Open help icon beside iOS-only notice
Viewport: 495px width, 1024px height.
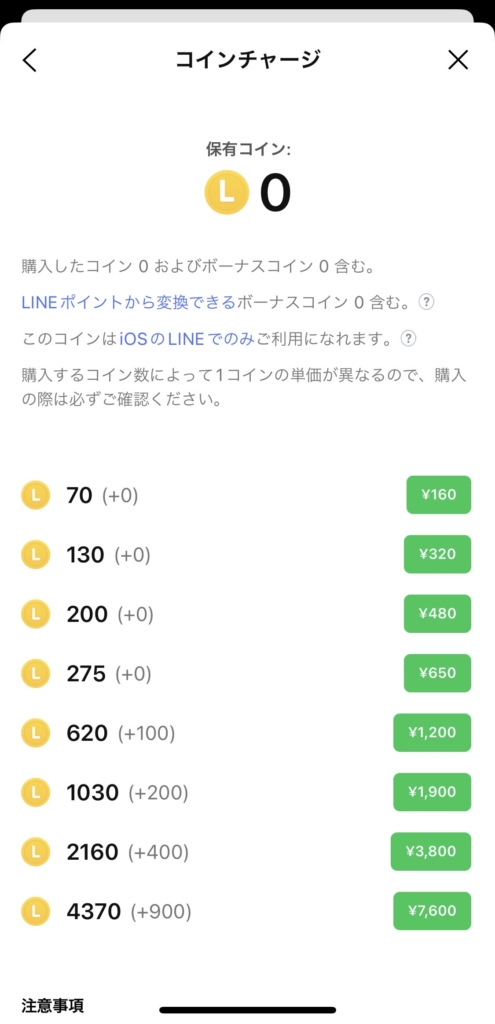(408, 339)
